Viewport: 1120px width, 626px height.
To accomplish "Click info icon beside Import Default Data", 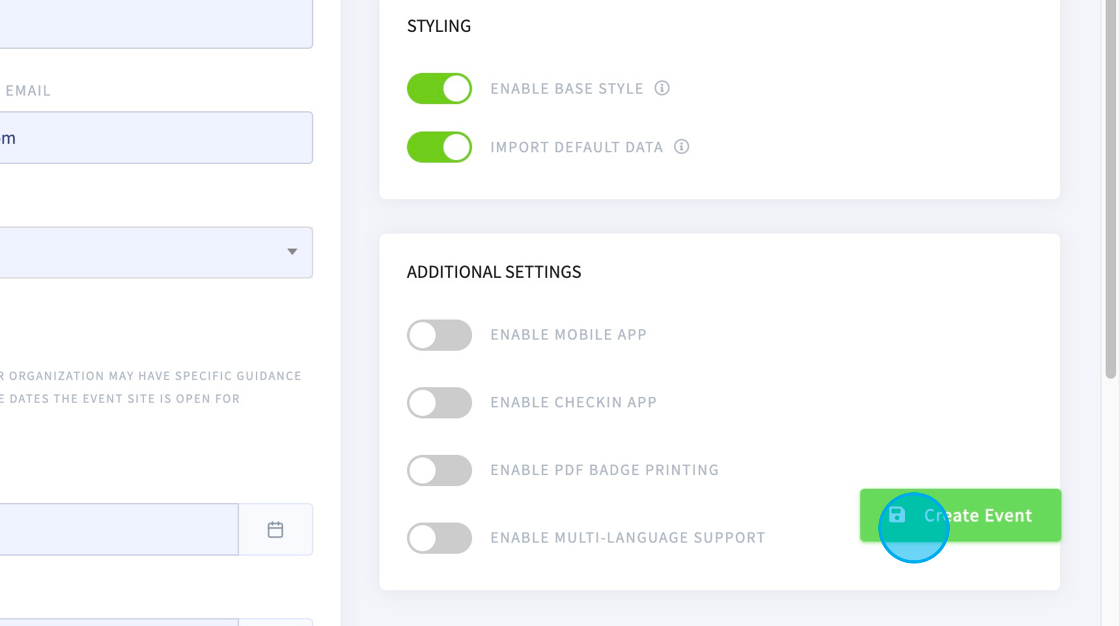I will pyautogui.click(x=681, y=146).
